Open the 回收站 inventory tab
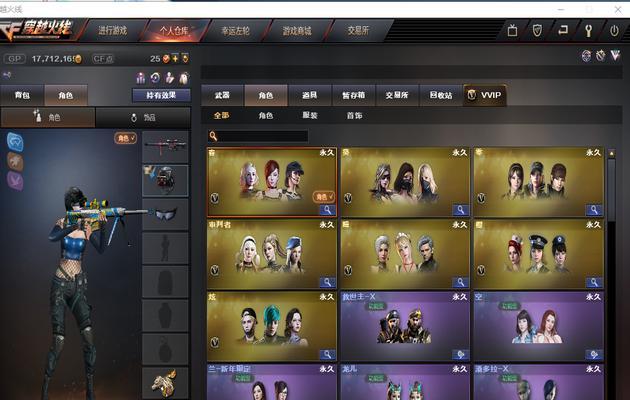 [441, 95]
